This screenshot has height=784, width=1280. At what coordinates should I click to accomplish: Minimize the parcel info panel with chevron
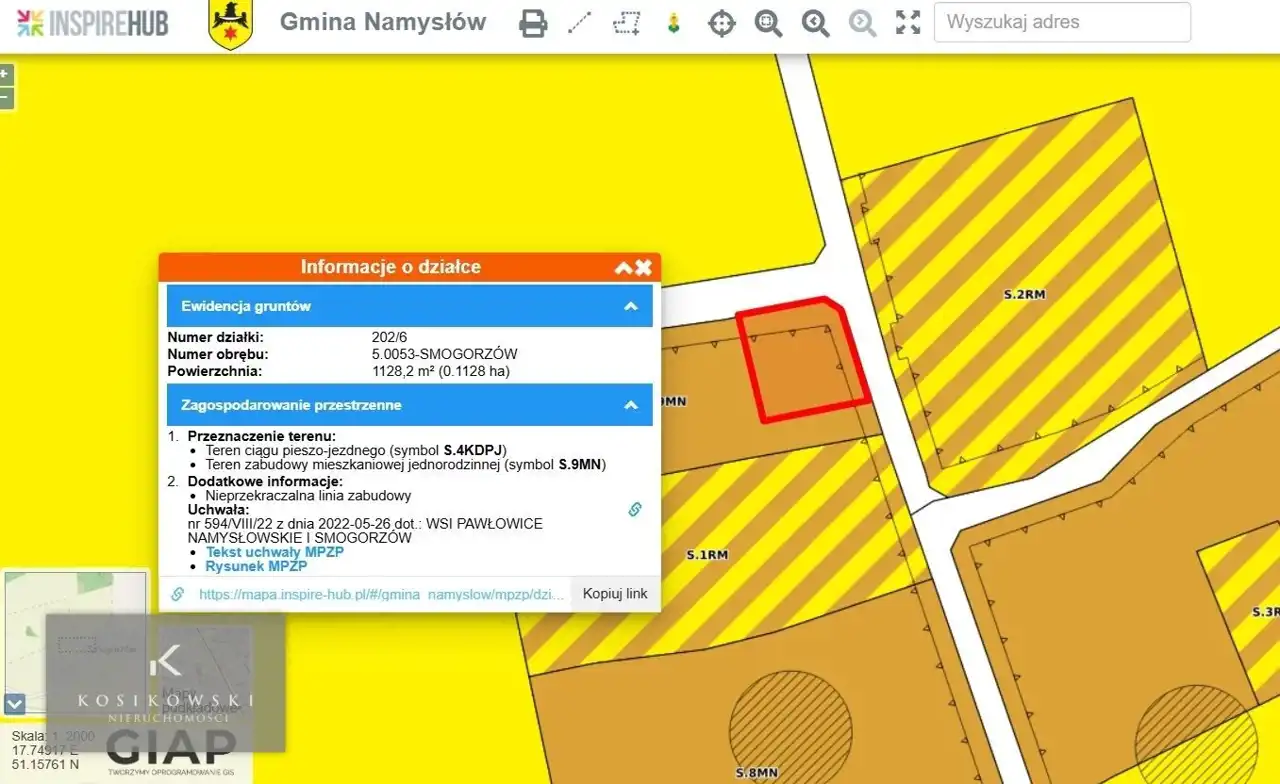(x=623, y=267)
